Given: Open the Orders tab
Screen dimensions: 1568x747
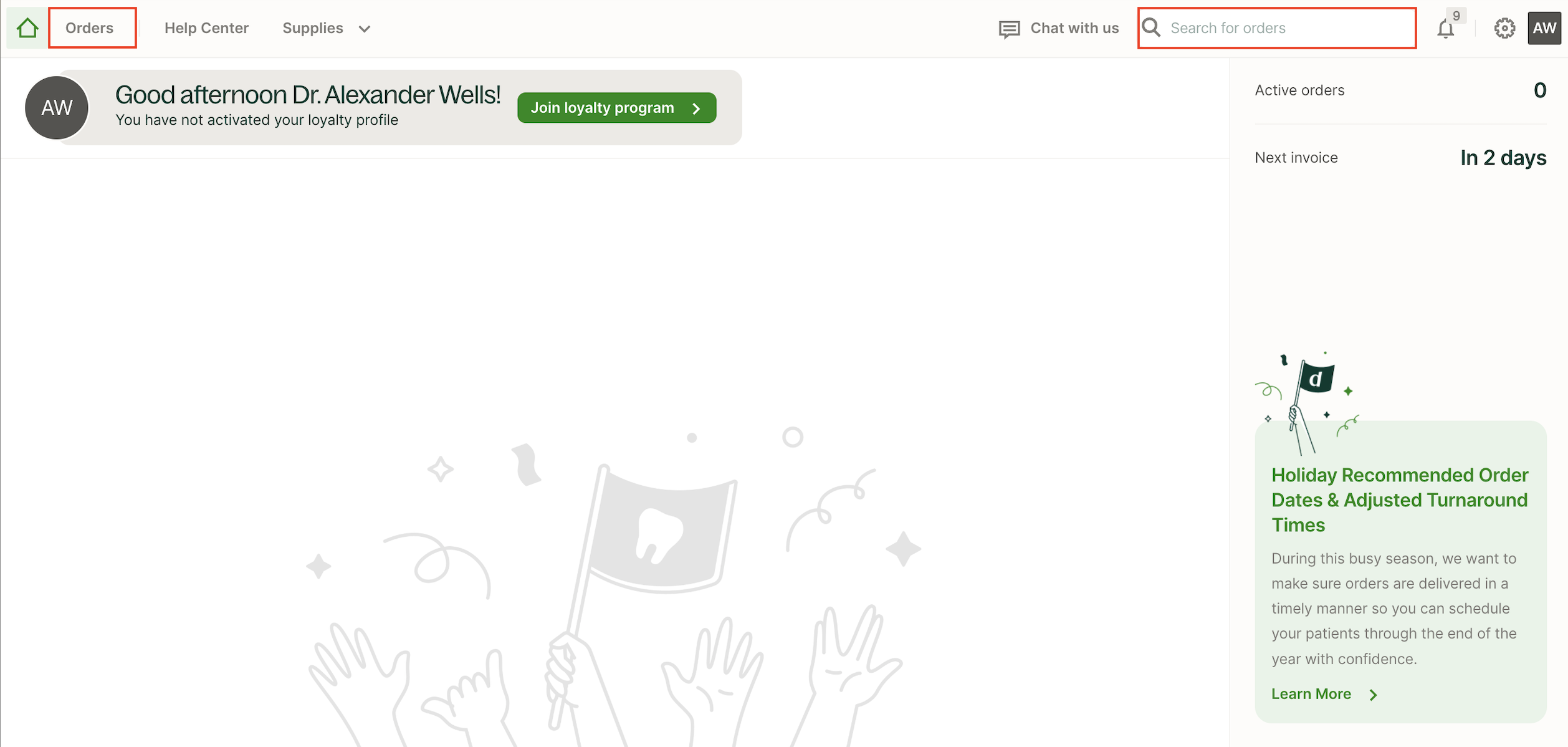Looking at the screenshot, I should (x=90, y=28).
